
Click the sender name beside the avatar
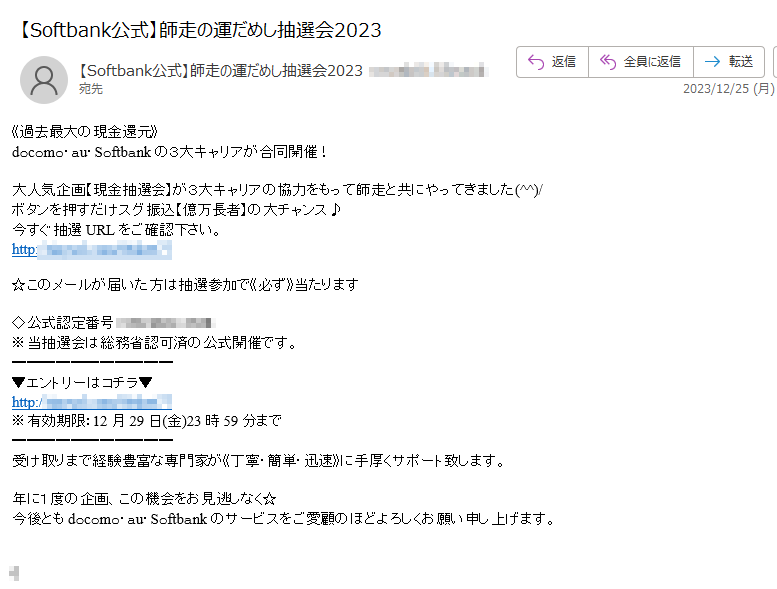221,71
